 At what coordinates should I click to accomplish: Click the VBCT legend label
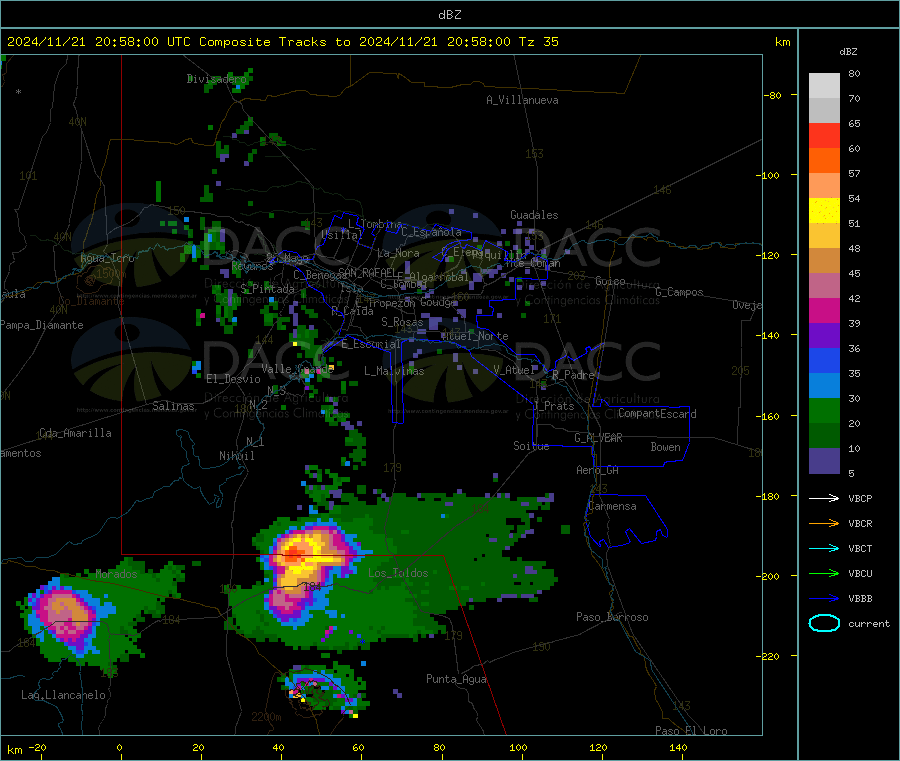860,549
